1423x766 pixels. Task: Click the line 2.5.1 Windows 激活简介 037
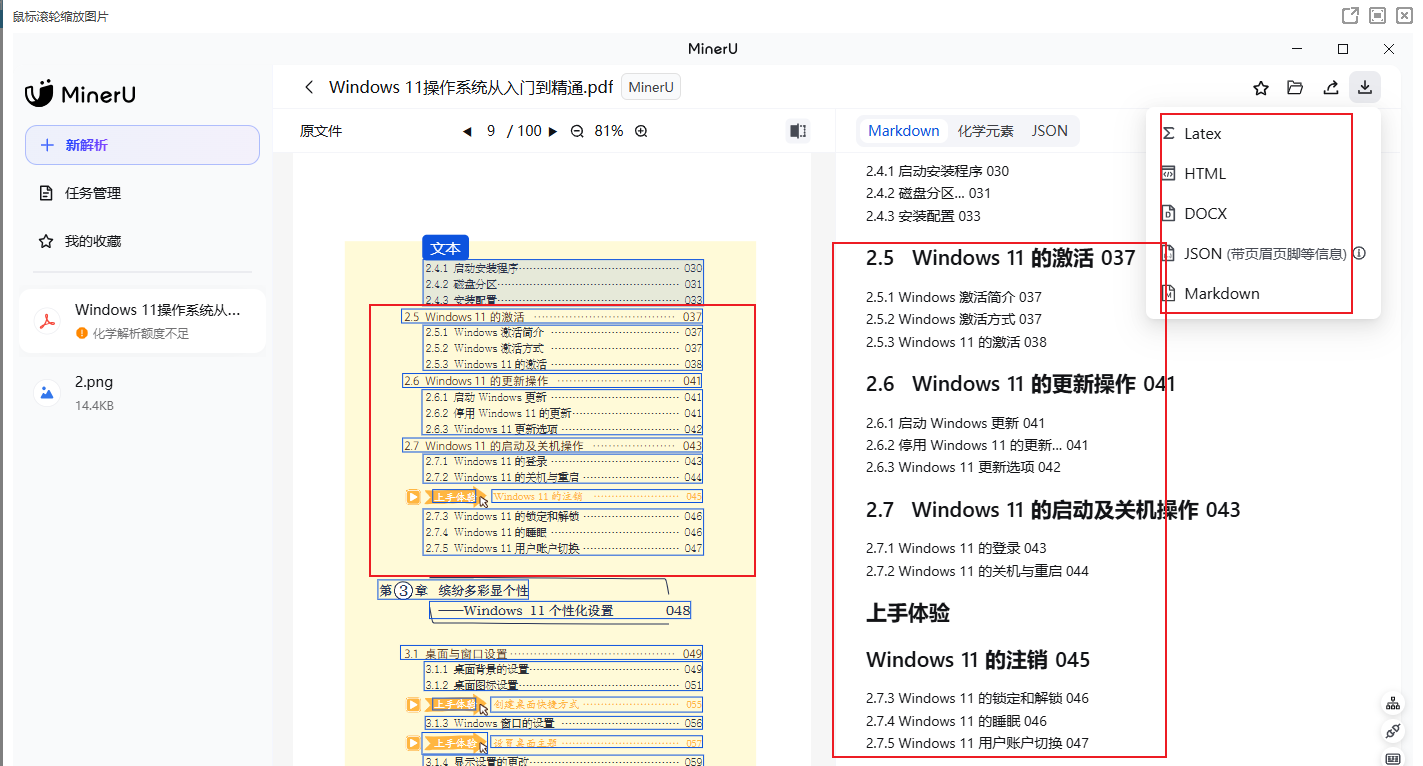[954, 297]
